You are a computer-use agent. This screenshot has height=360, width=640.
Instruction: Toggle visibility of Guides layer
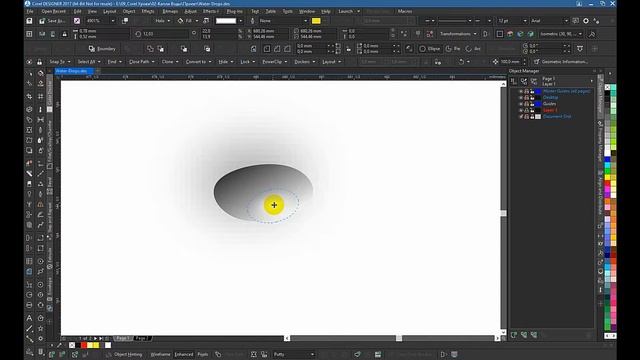[521, 104]
